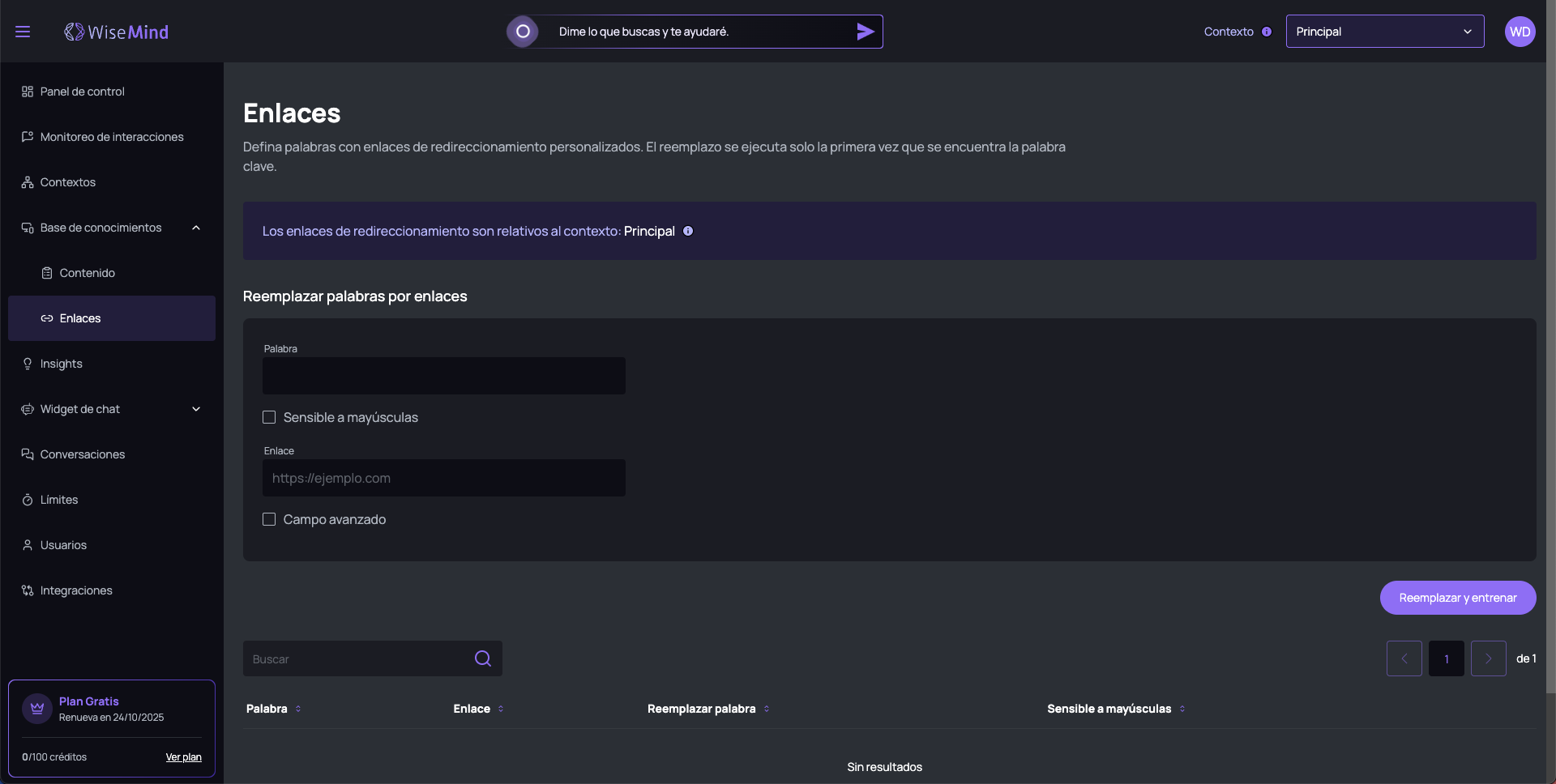
Task: Click the assistant circle icon in search bar
Action: point(523,32)
